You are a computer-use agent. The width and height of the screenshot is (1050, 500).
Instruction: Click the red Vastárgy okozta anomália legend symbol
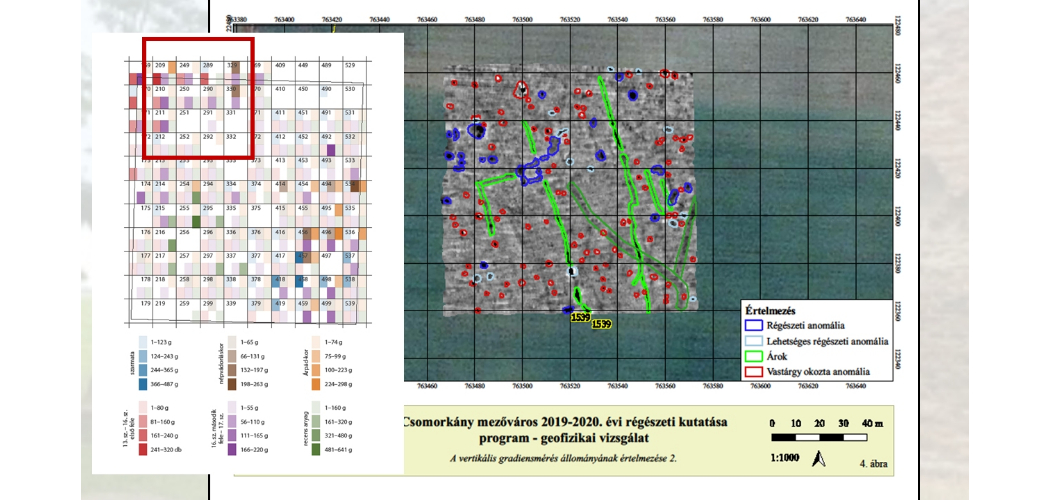755,371
